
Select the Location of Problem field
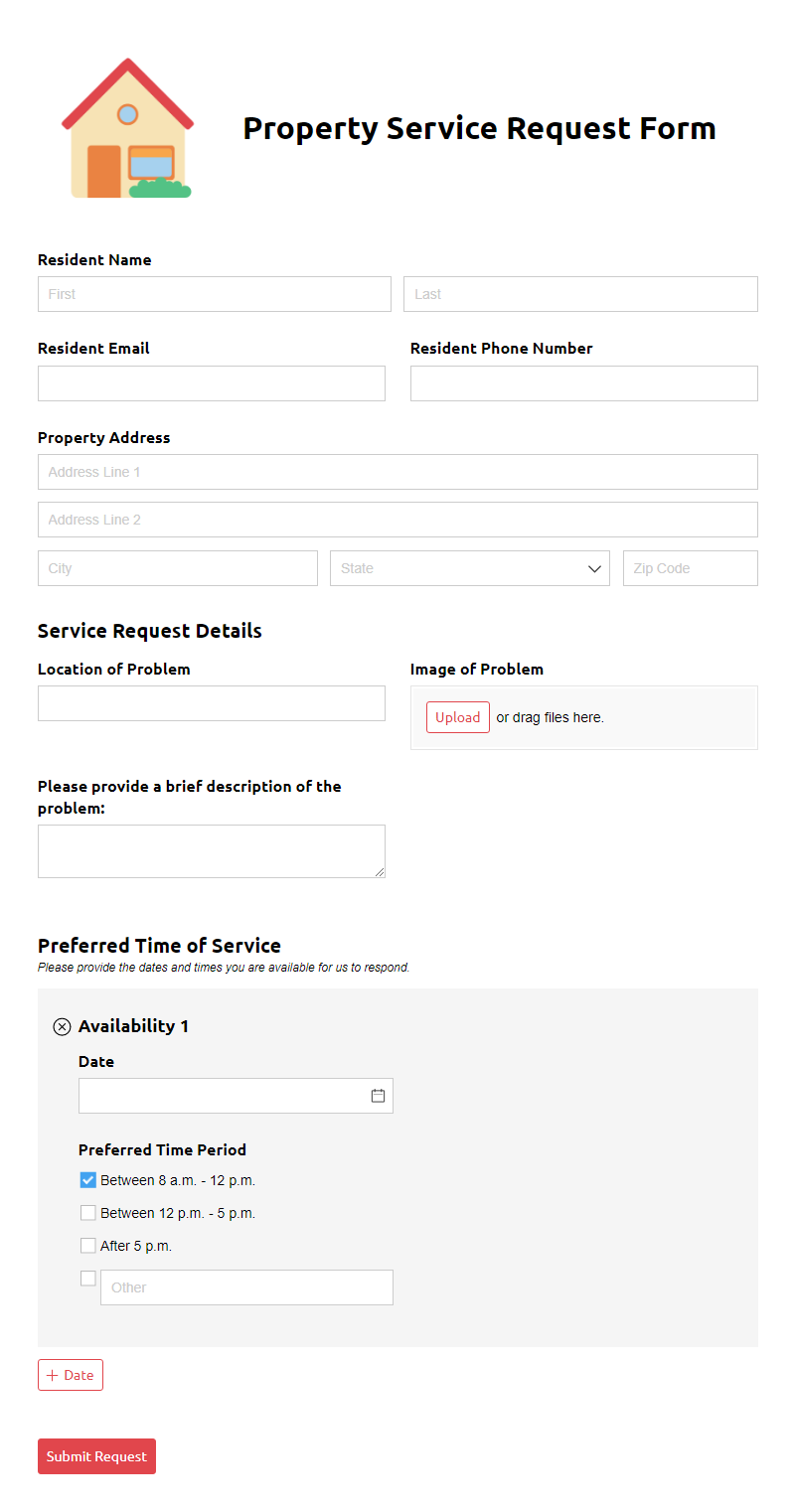(212, 703)
